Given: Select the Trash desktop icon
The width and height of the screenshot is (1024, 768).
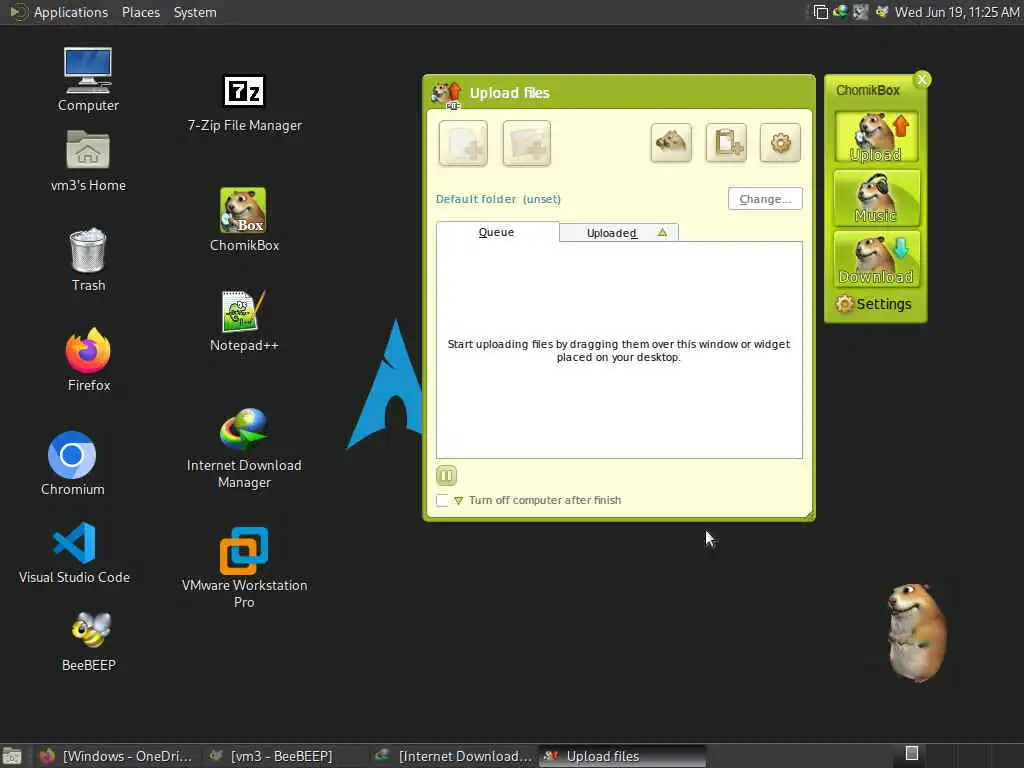Looking at the screenshot, I should (x=88, y=260).
